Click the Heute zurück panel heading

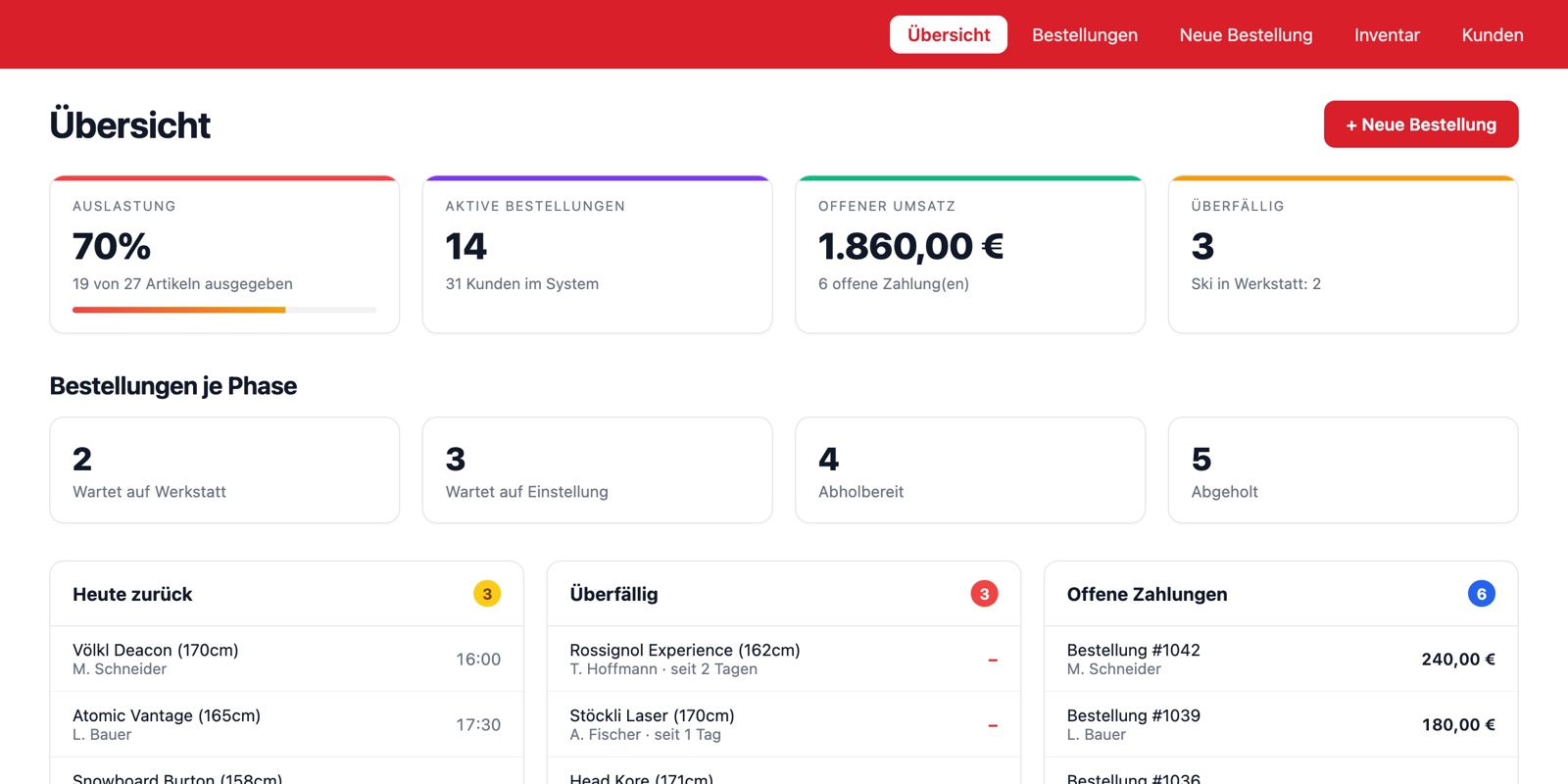(132, 594)
